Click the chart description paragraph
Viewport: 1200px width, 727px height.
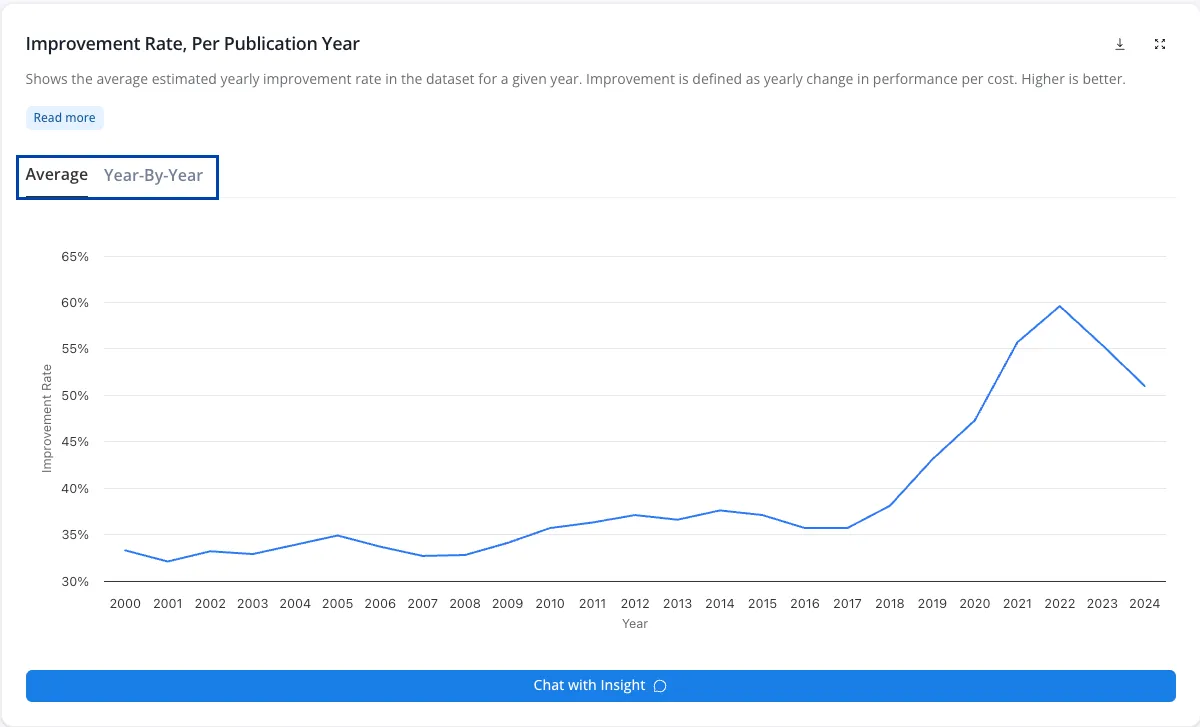576,79
